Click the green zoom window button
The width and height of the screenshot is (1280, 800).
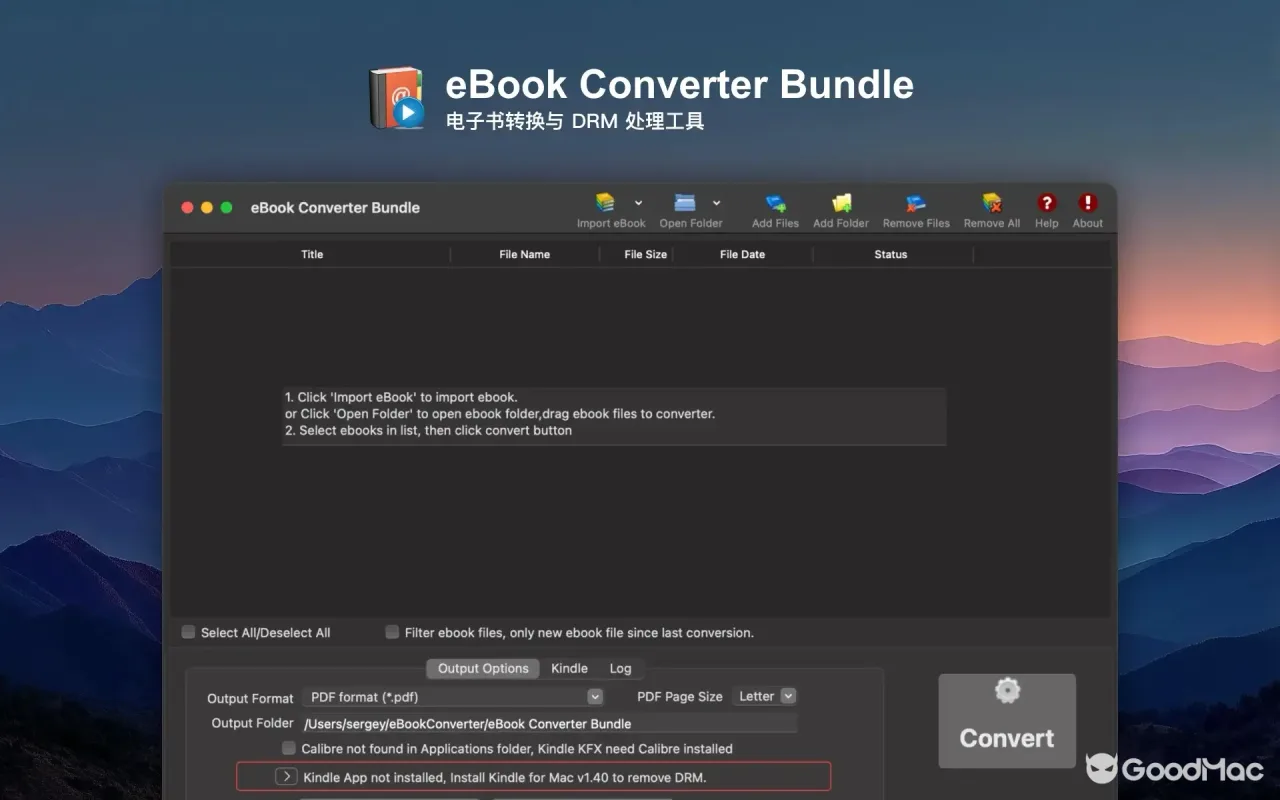click(x=227, y=208)
